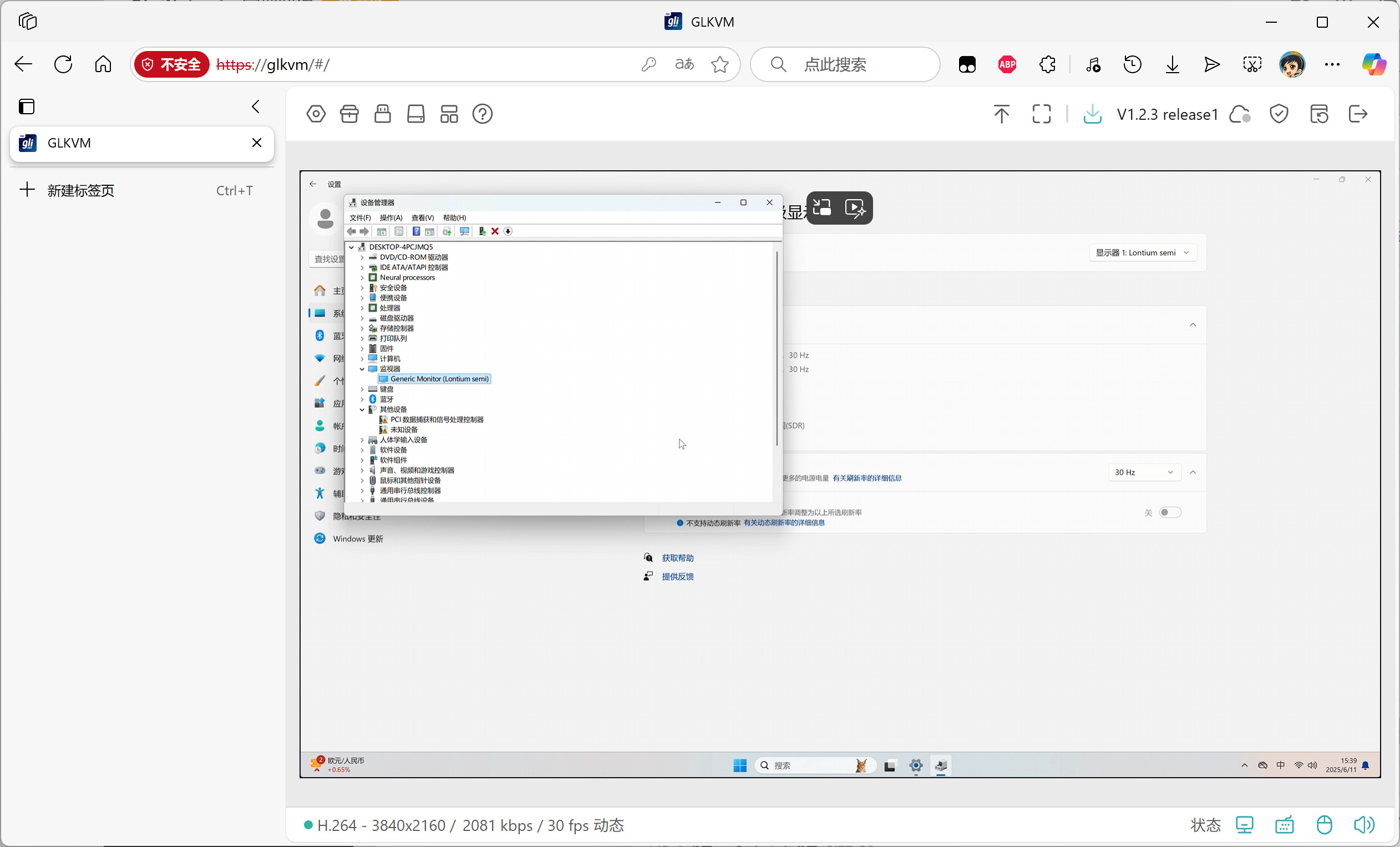Click the GLKVM logout icon
The width and height of the screenshot is (1400, 847).
(1357, 114)
